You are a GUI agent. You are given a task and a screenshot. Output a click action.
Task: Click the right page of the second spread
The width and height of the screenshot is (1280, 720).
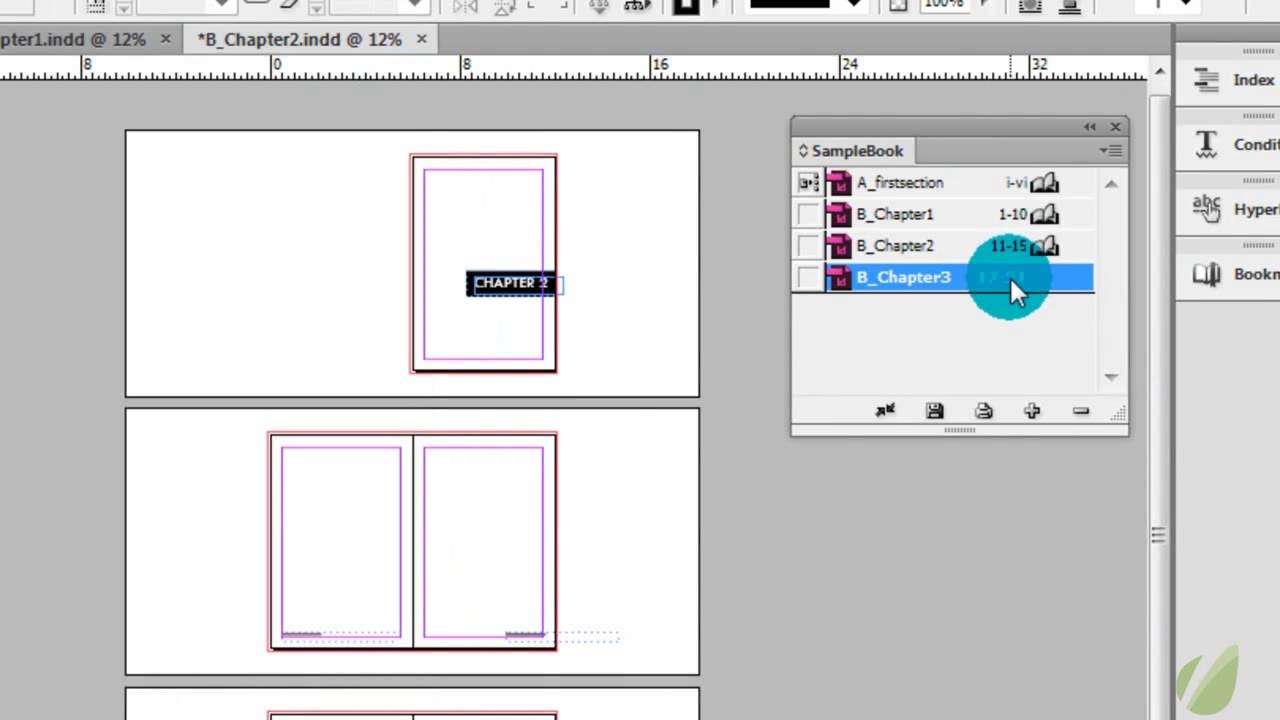pos(484,542)
